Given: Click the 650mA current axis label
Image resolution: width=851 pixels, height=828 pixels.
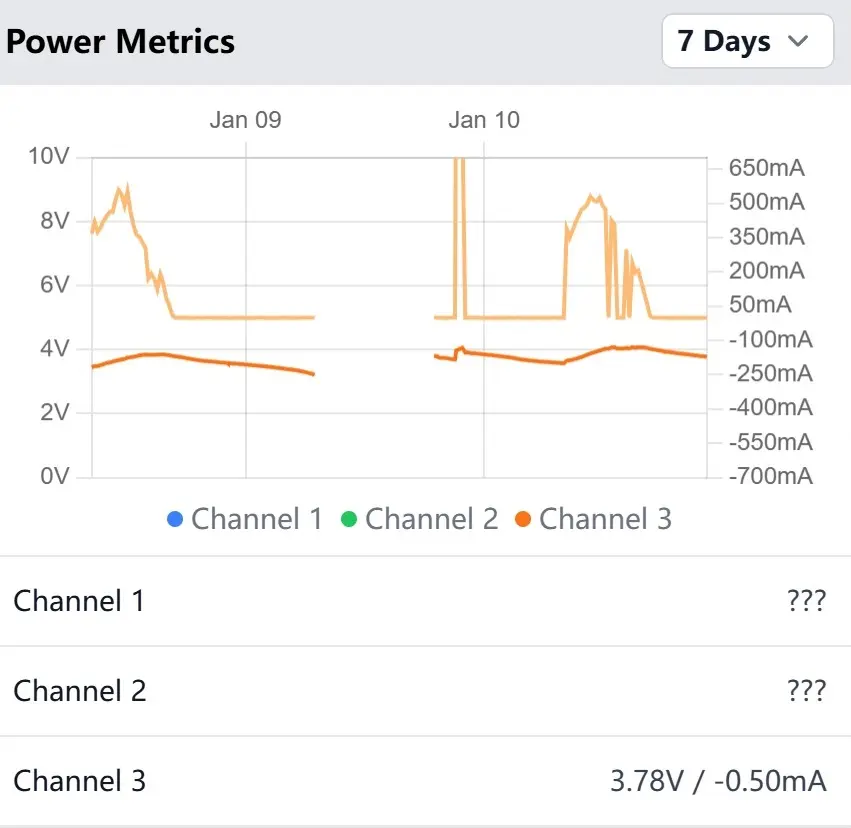Looking at the screenshot, I should 767,168.
